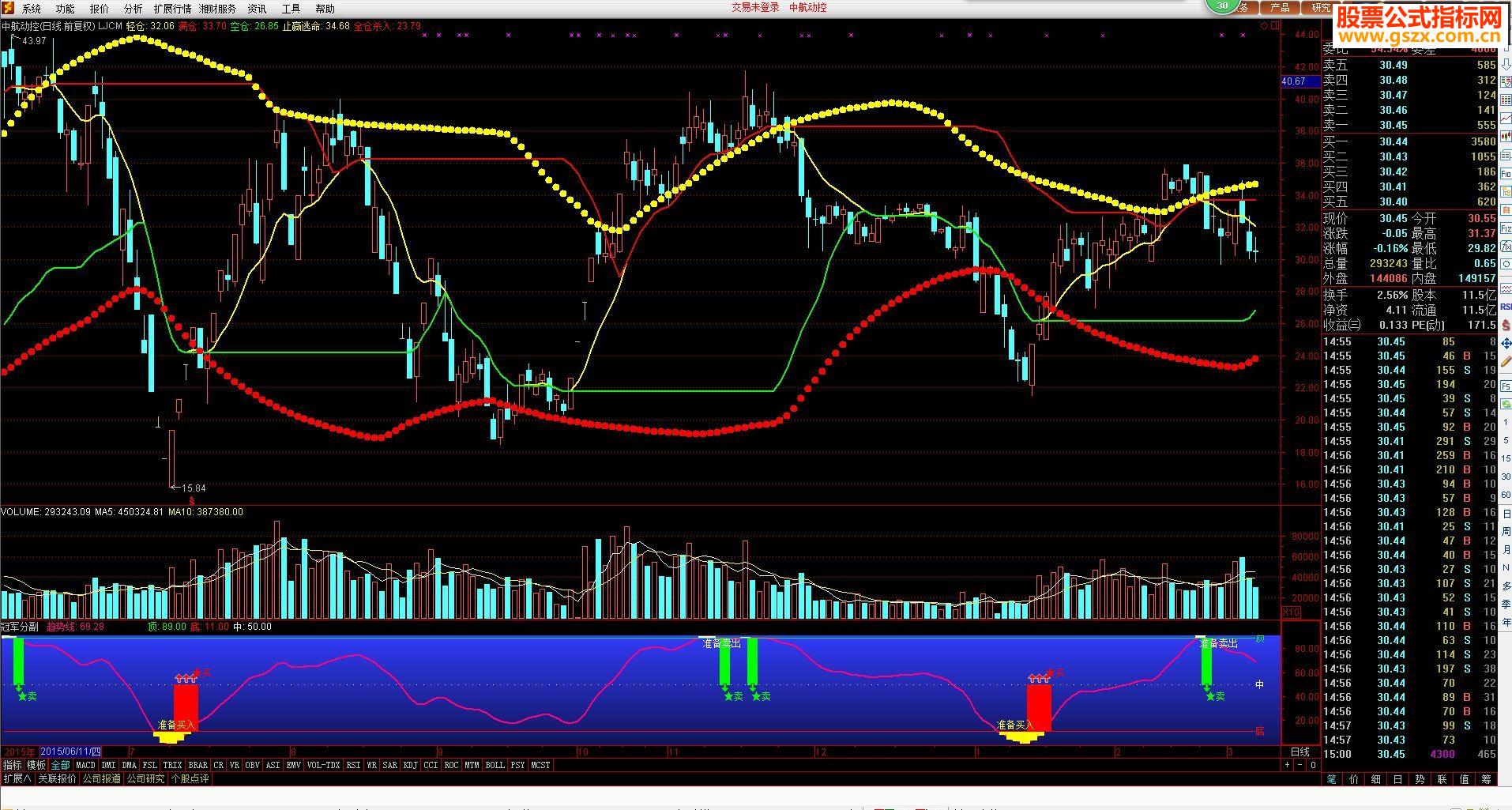Open F10 company info icon
The height and width of the screenshot is (810, 1512).
pos(1506,174)
